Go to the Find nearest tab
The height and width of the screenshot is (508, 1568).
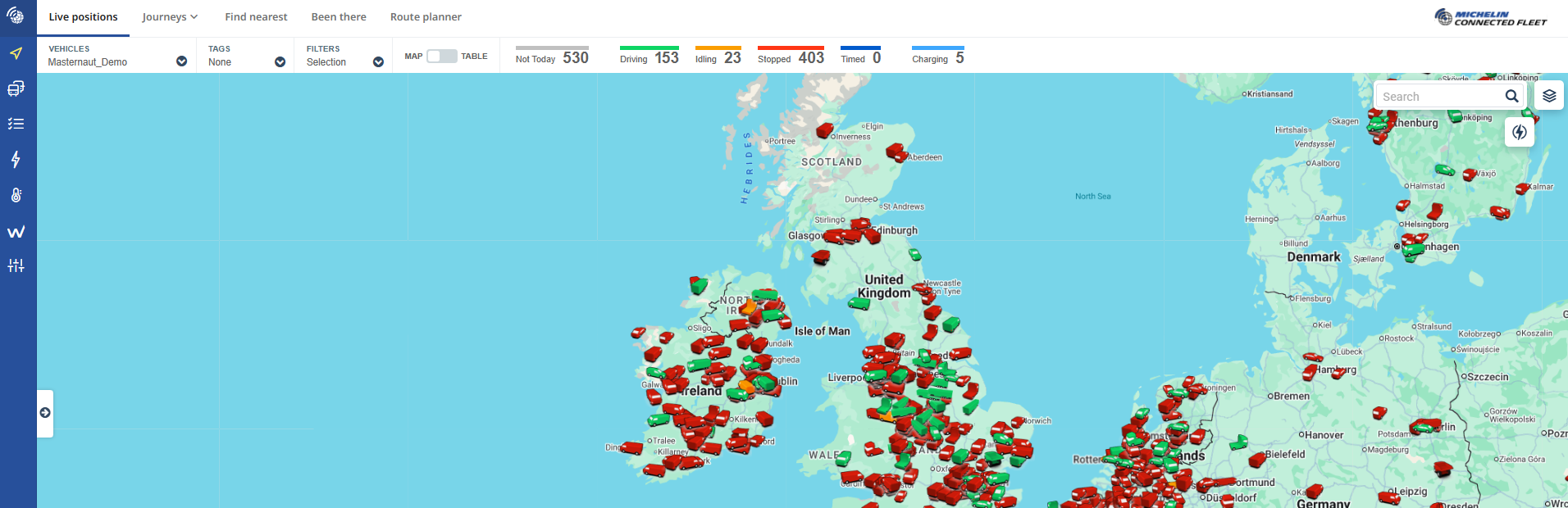click(x=256, y=17)
